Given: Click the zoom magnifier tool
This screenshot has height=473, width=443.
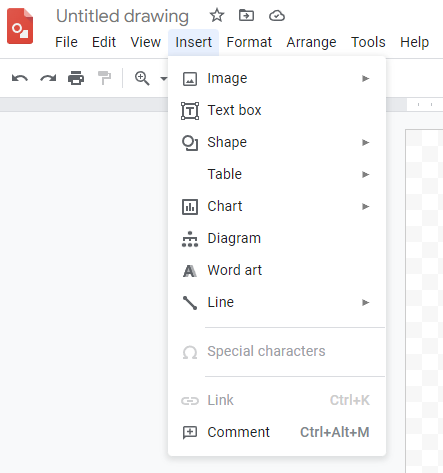Looking at the screenshot, I should tap(142, 79).
